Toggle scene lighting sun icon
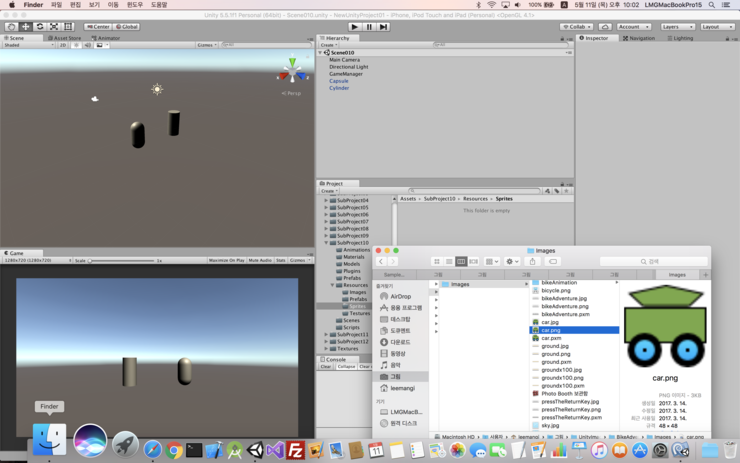The height and width of the screenshot is (463, 740). 76,45
